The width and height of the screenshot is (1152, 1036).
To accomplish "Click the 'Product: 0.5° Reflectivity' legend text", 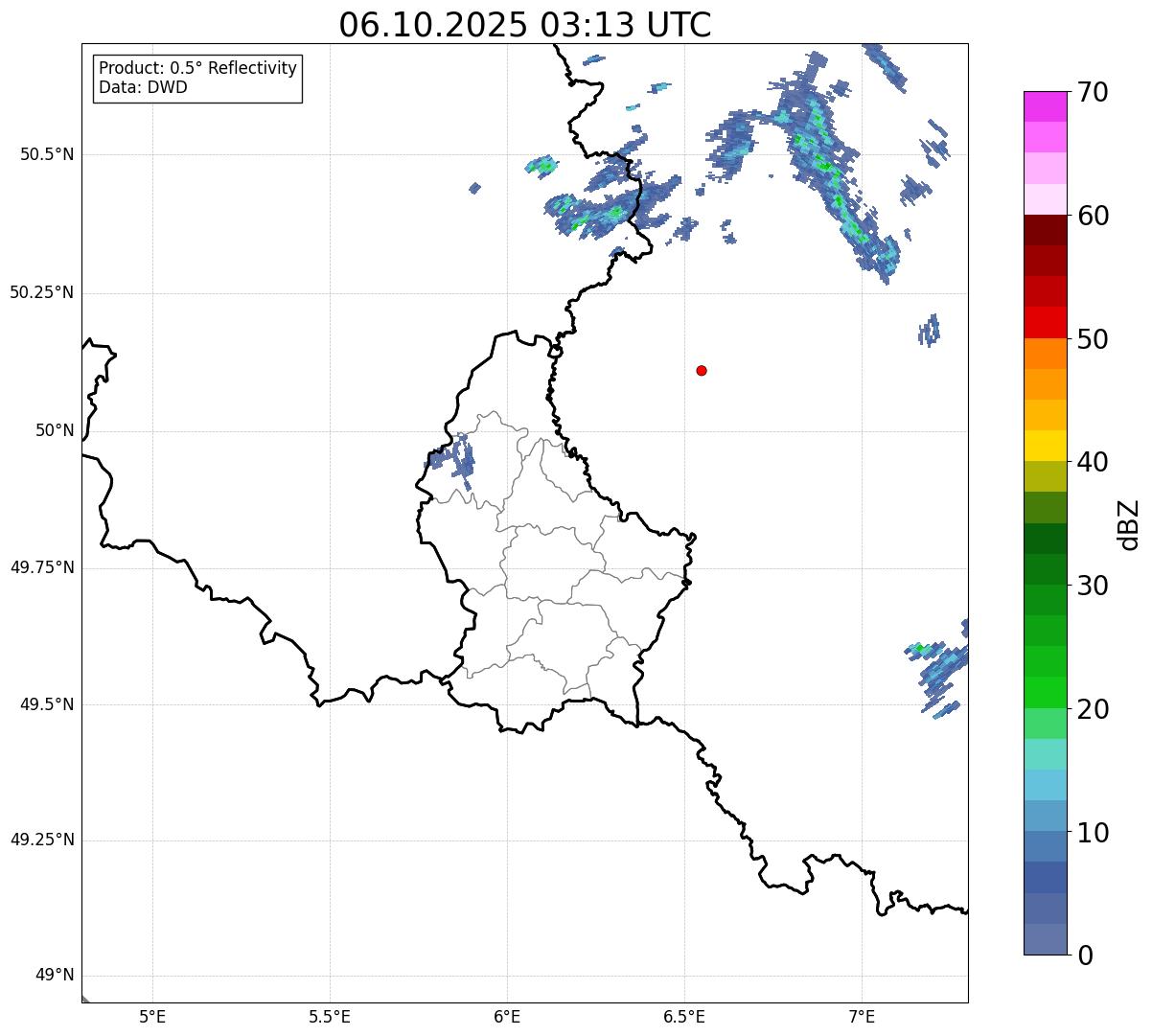I will click(x=198, y=69).
